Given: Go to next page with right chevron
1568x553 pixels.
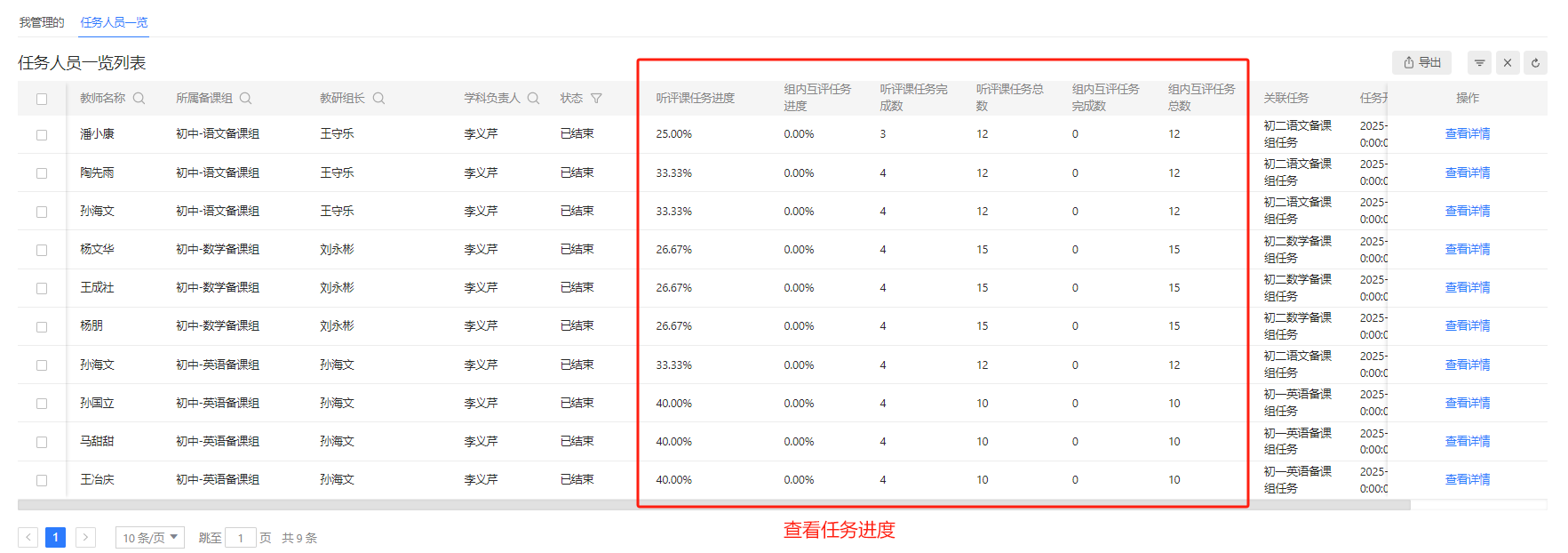Looking at the screenshot, I should point(85,537).
